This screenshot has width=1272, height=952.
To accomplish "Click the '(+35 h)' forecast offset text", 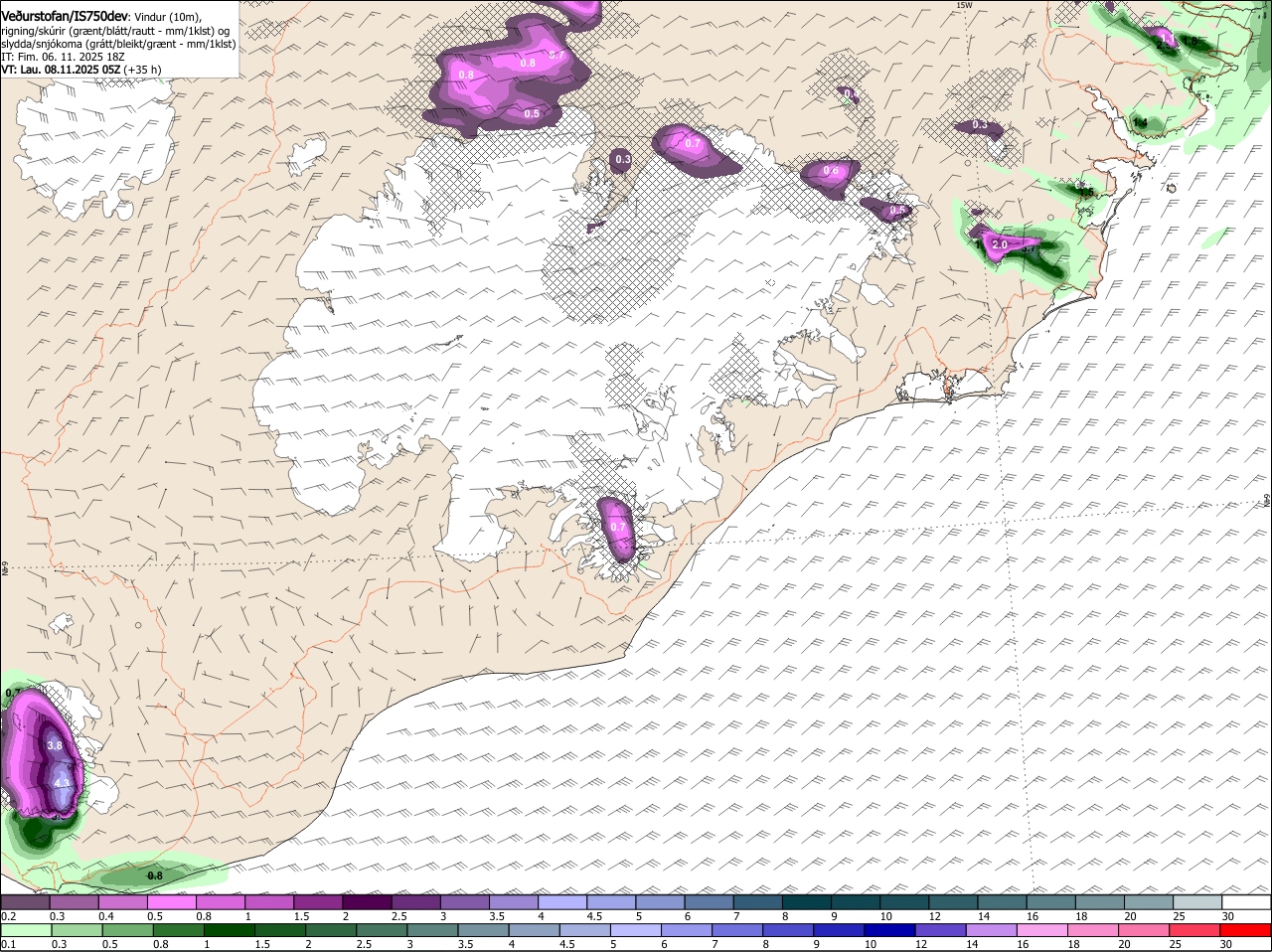I will [143, 70].
